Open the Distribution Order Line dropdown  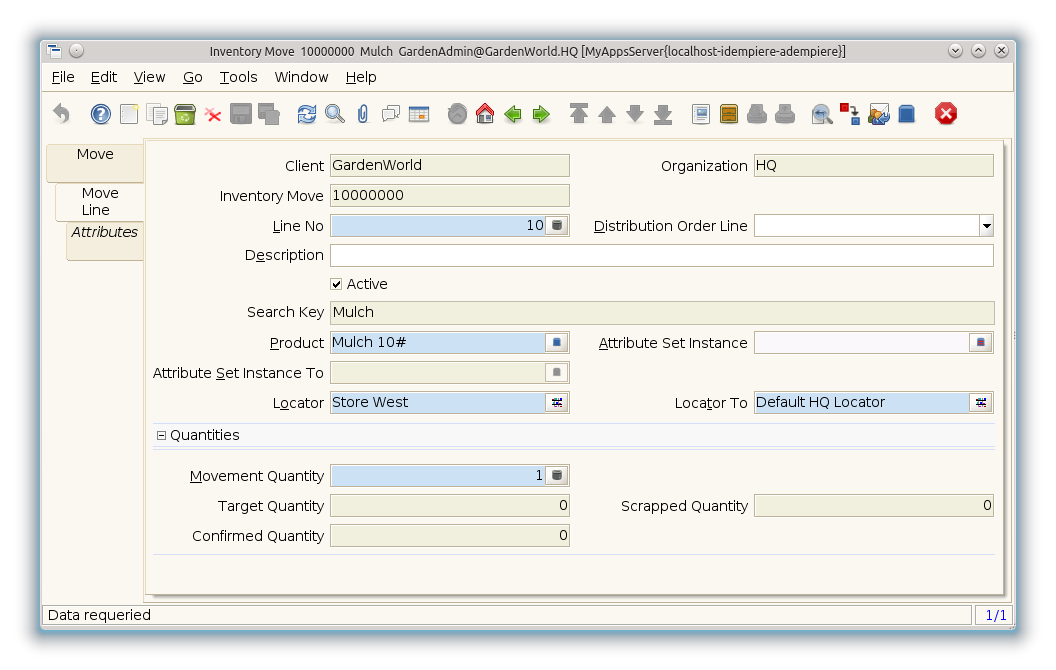(986, 226)
